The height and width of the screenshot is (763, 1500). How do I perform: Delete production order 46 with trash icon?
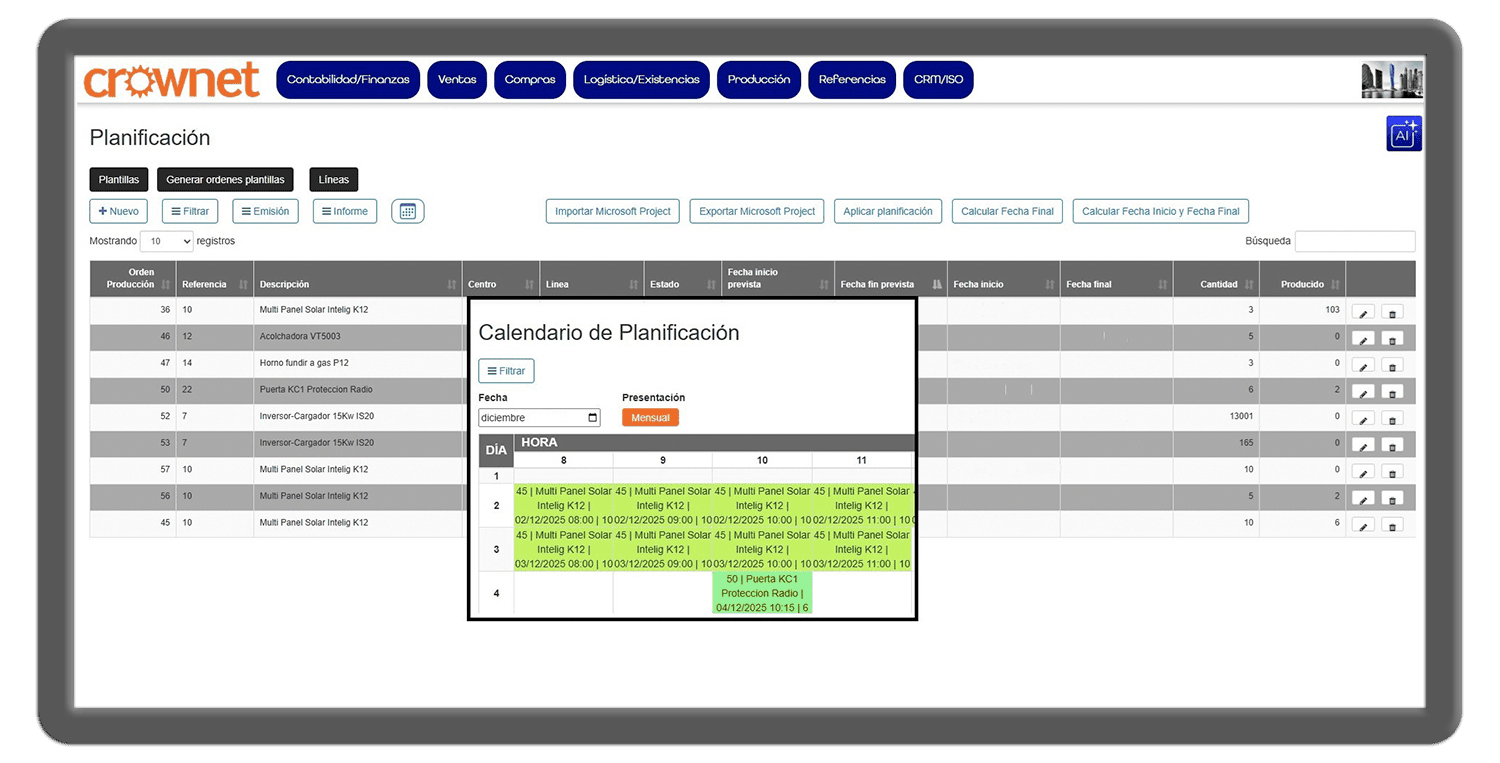click(1391, 338)
